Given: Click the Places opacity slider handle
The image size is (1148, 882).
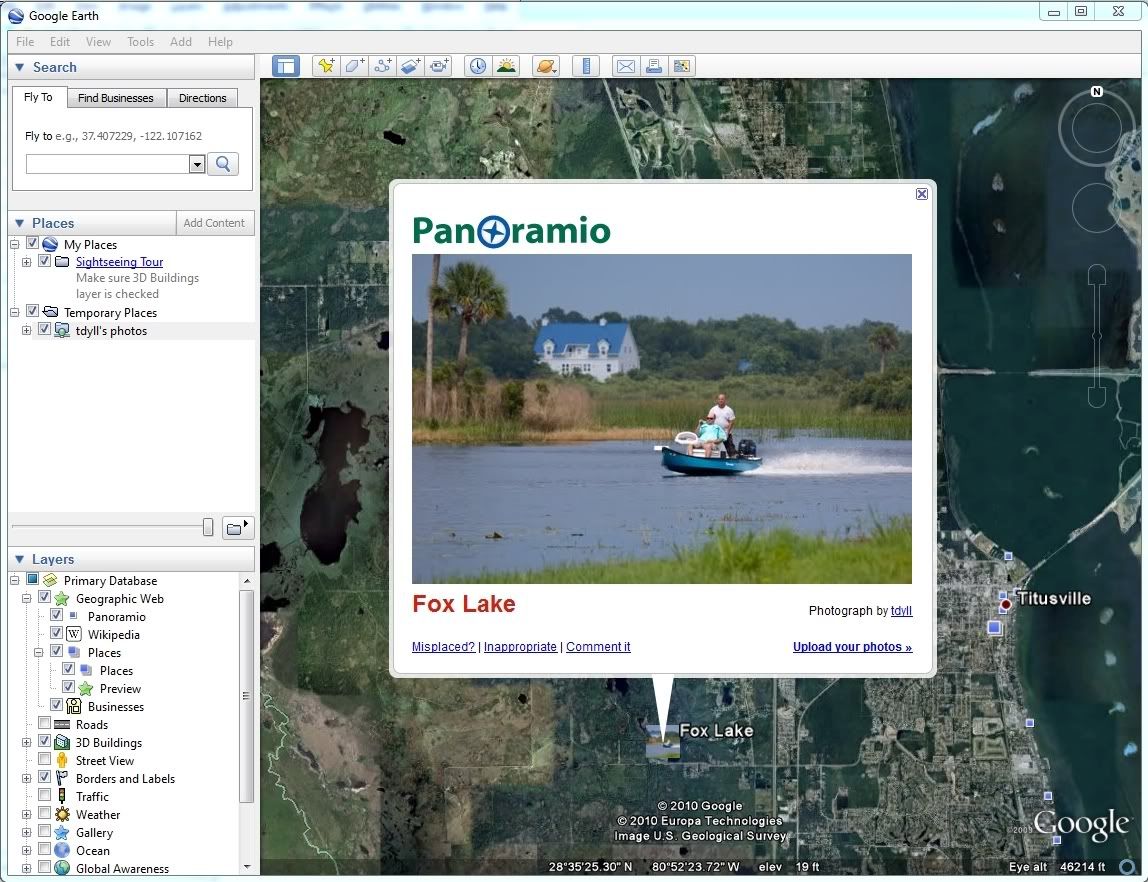Looking at the screenshot, I should coord(208,527).
